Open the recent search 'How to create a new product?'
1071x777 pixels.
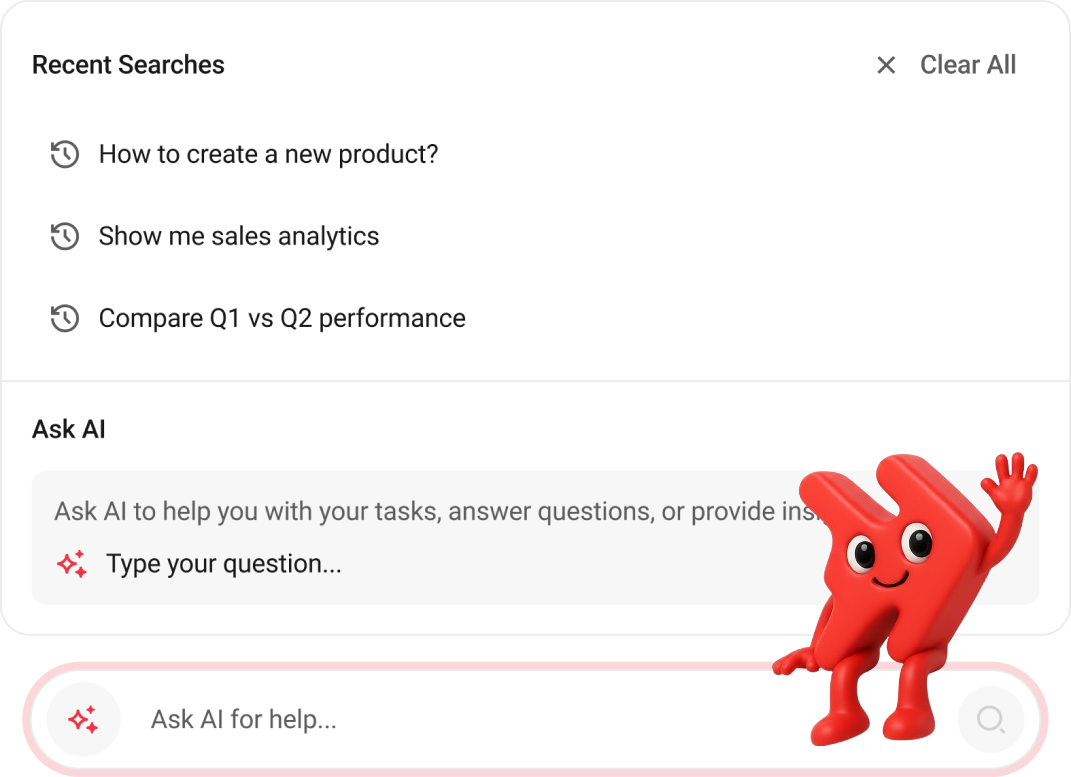(267, 154)
